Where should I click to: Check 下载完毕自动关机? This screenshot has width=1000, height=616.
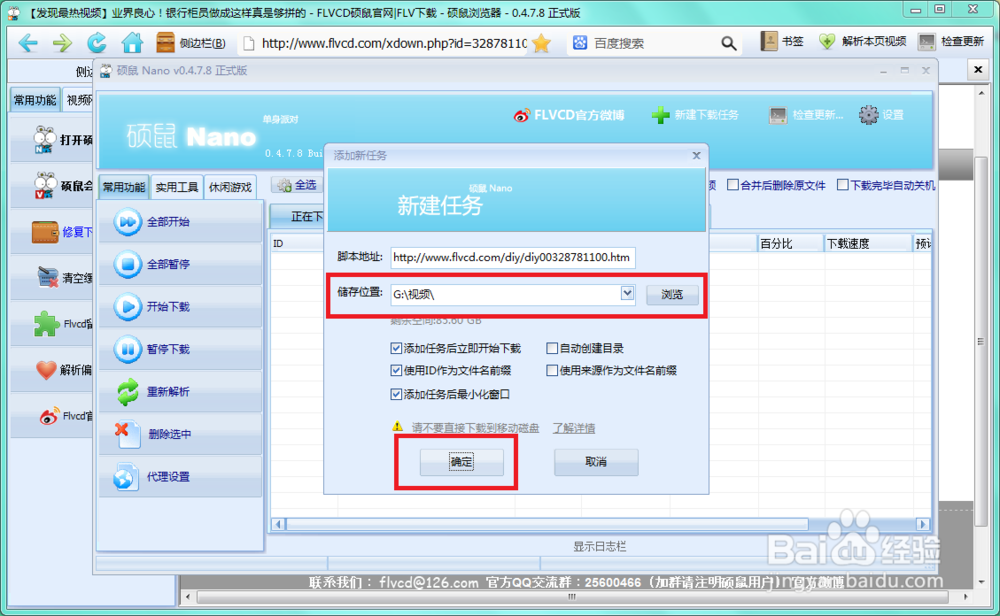click(843, 185)
